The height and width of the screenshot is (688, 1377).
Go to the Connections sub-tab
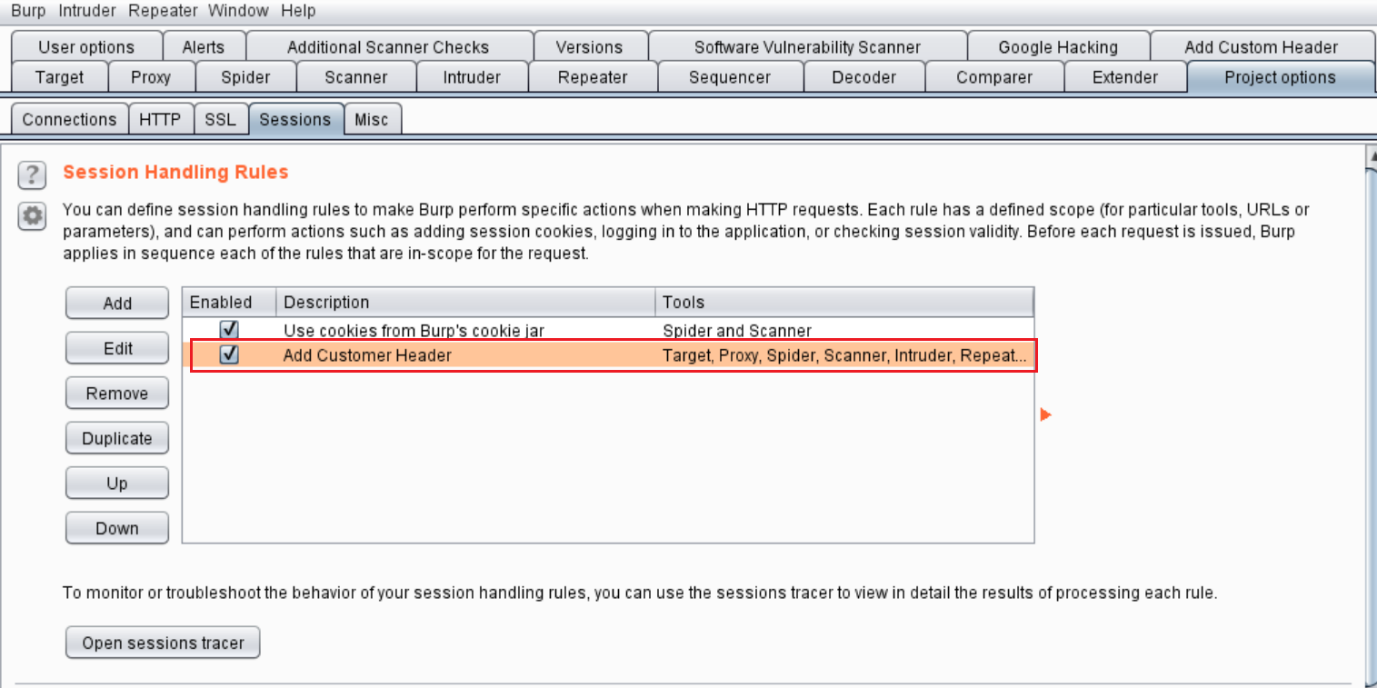coord(69,119)
